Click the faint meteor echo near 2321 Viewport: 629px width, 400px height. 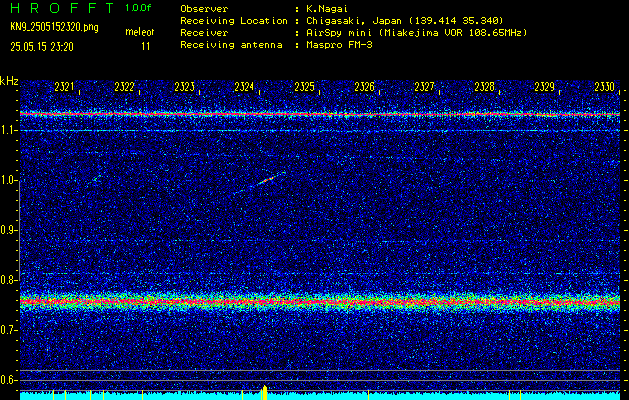97,178
